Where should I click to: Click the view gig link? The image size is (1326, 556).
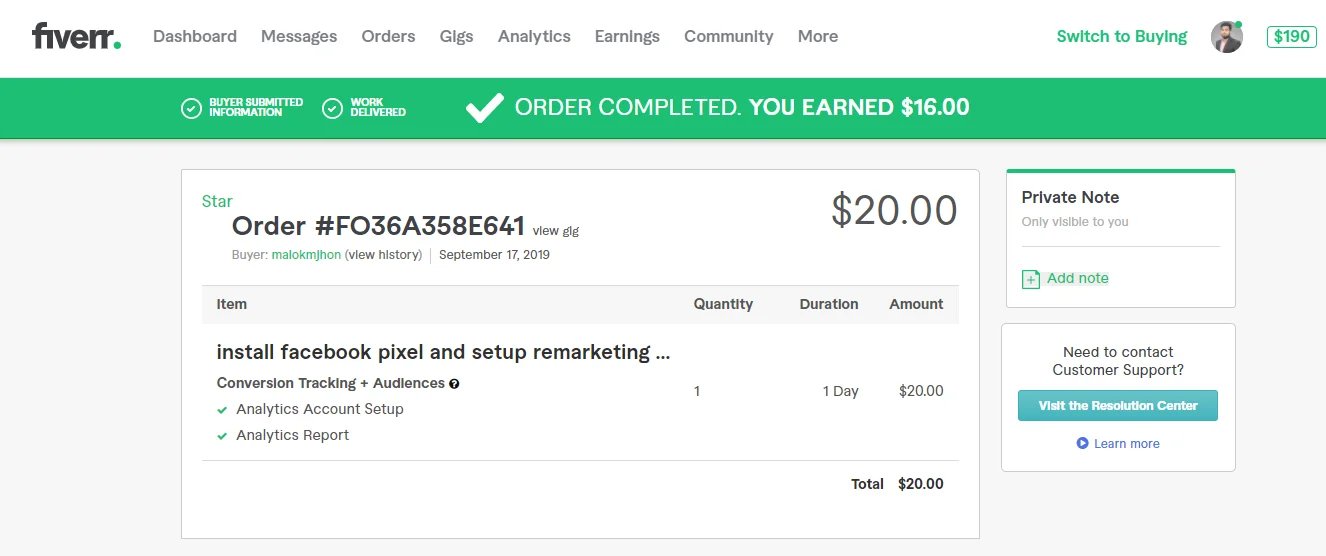555,231
